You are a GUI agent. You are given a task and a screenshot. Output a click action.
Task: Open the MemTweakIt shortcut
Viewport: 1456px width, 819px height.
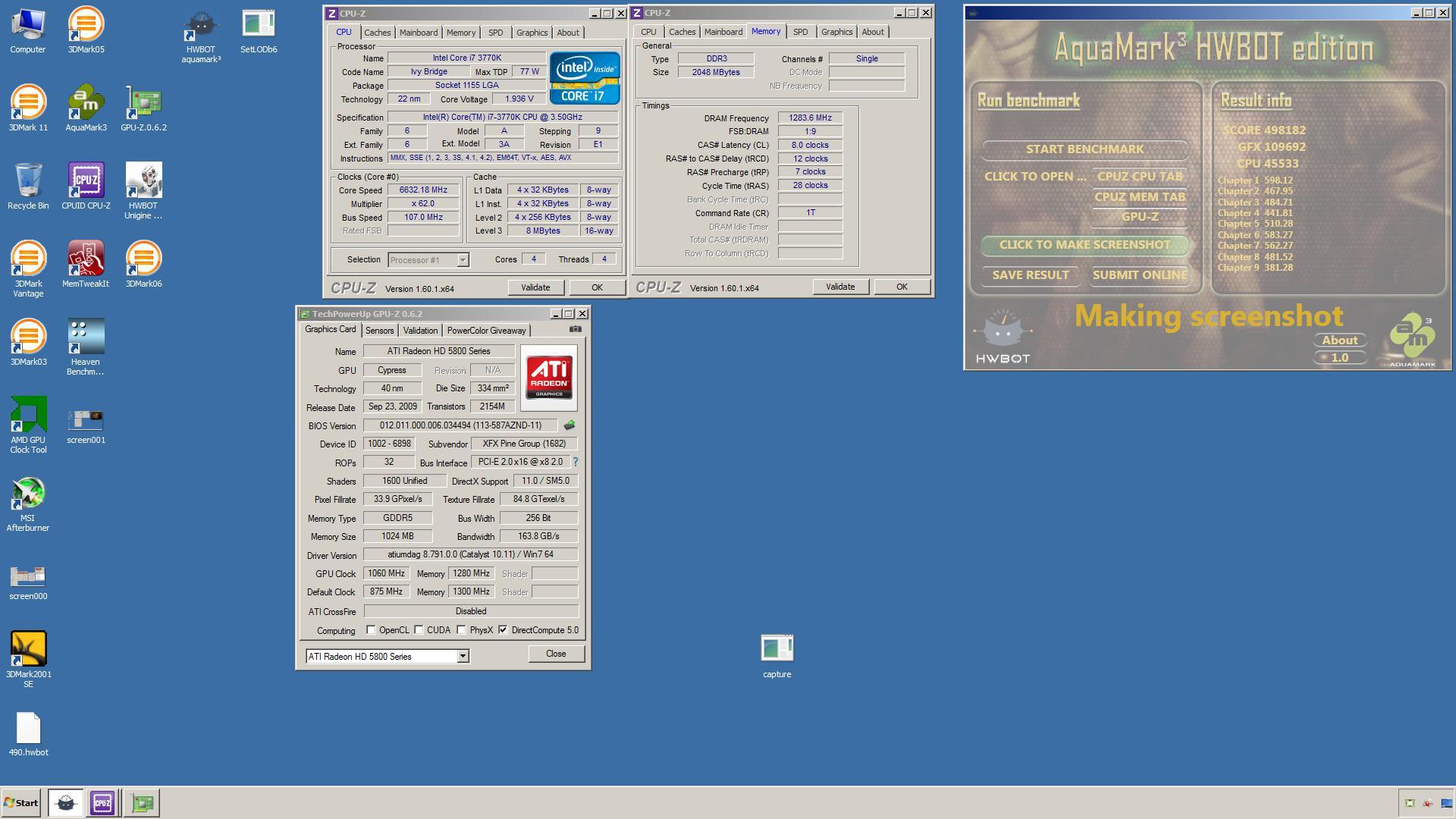(86, 265)
